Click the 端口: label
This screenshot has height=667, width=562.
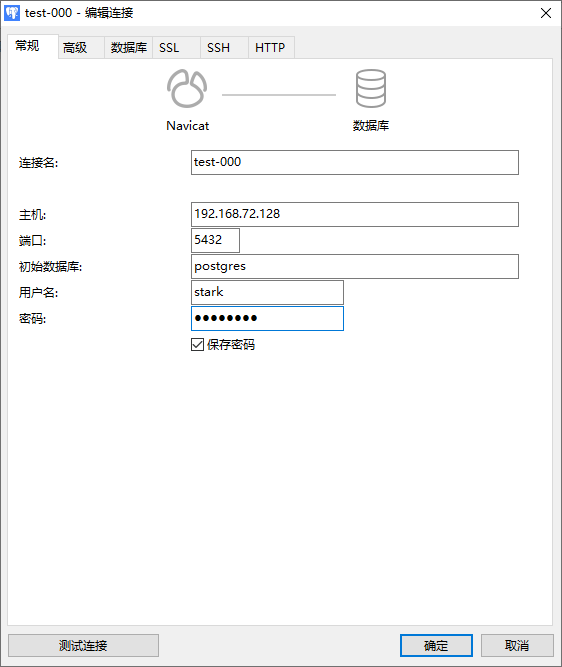[32, 240]
